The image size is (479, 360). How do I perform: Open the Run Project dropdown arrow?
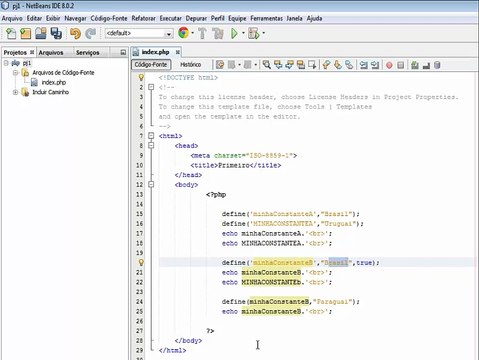(x=243, y=33)
